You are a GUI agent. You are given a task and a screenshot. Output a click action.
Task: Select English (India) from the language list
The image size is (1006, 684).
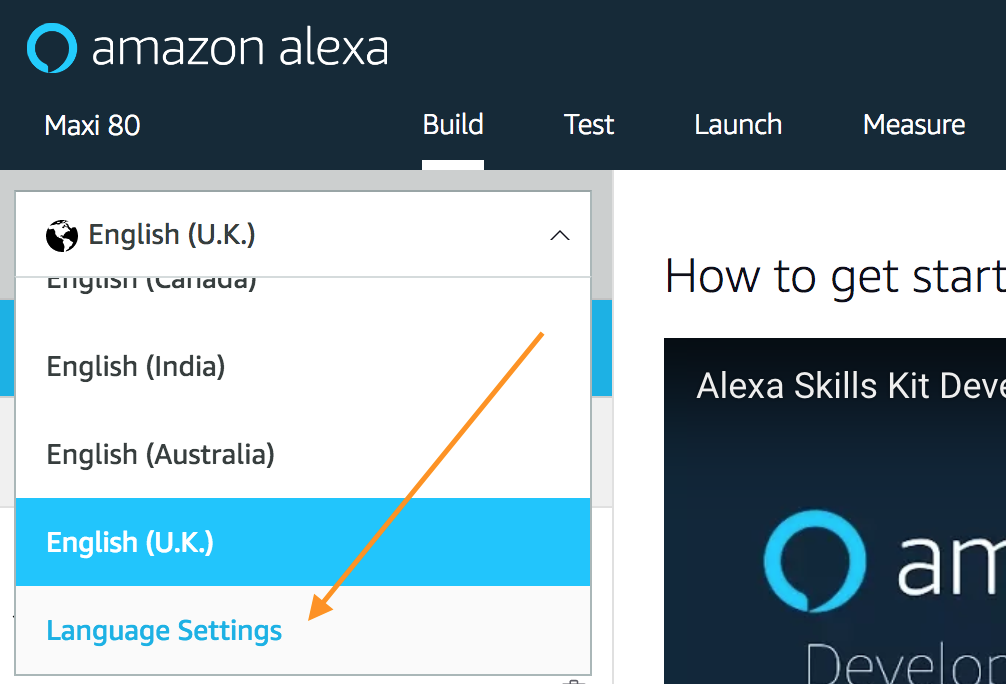coord(135,366)
